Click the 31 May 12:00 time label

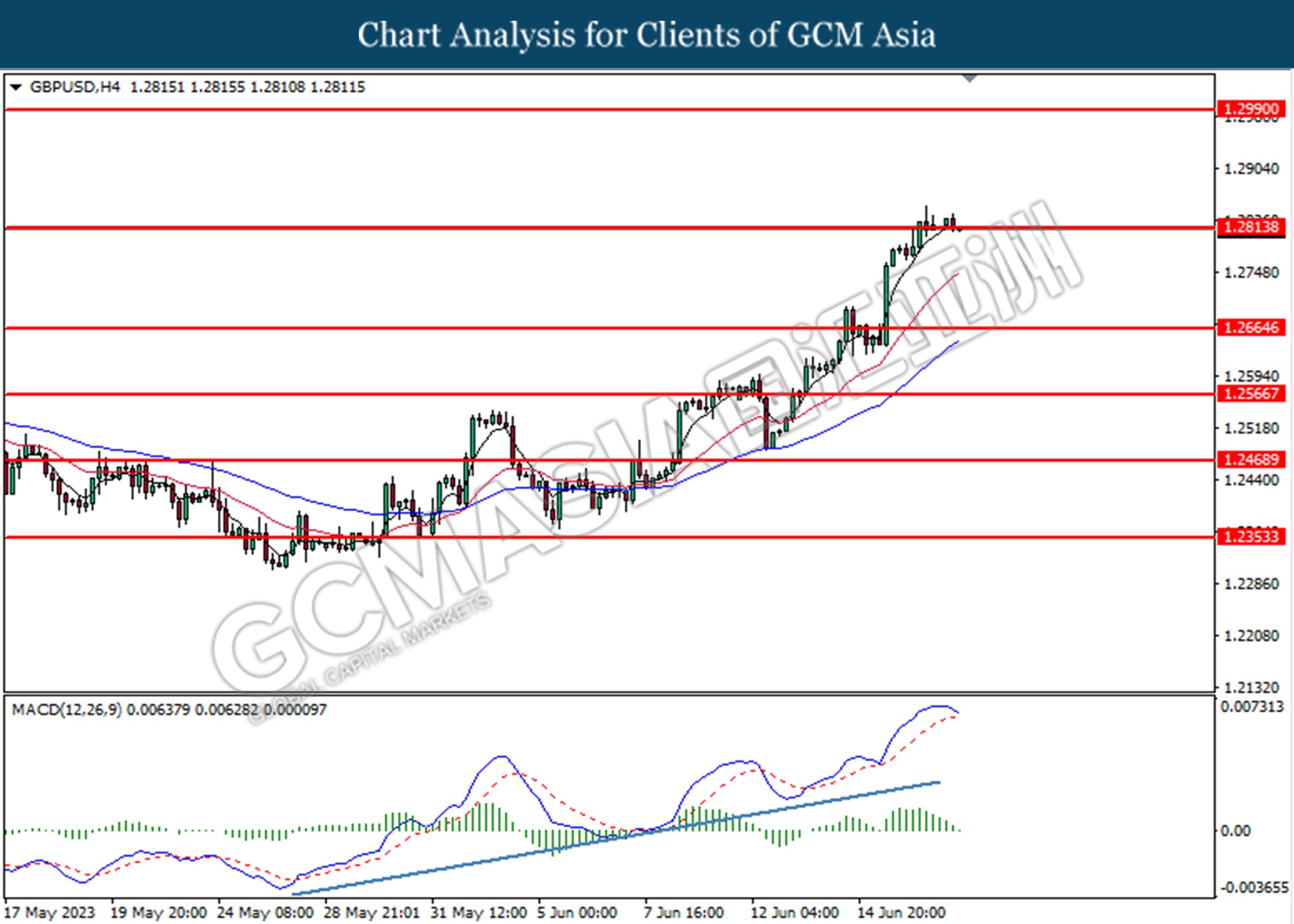479,912
